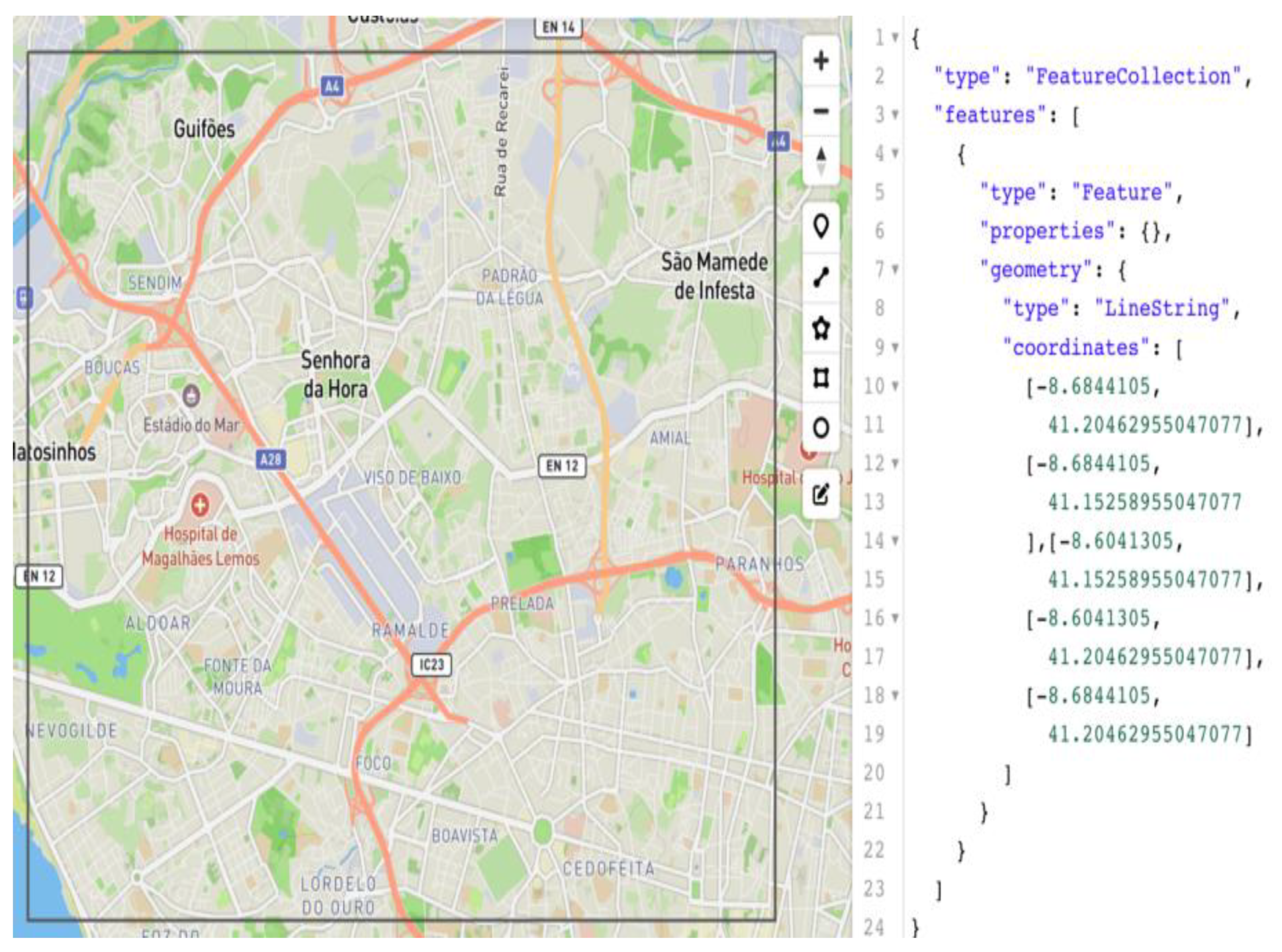The image size is (1282, 952).
Task: Fold the first coordinate pair at line 10
Action: point(895,386)
